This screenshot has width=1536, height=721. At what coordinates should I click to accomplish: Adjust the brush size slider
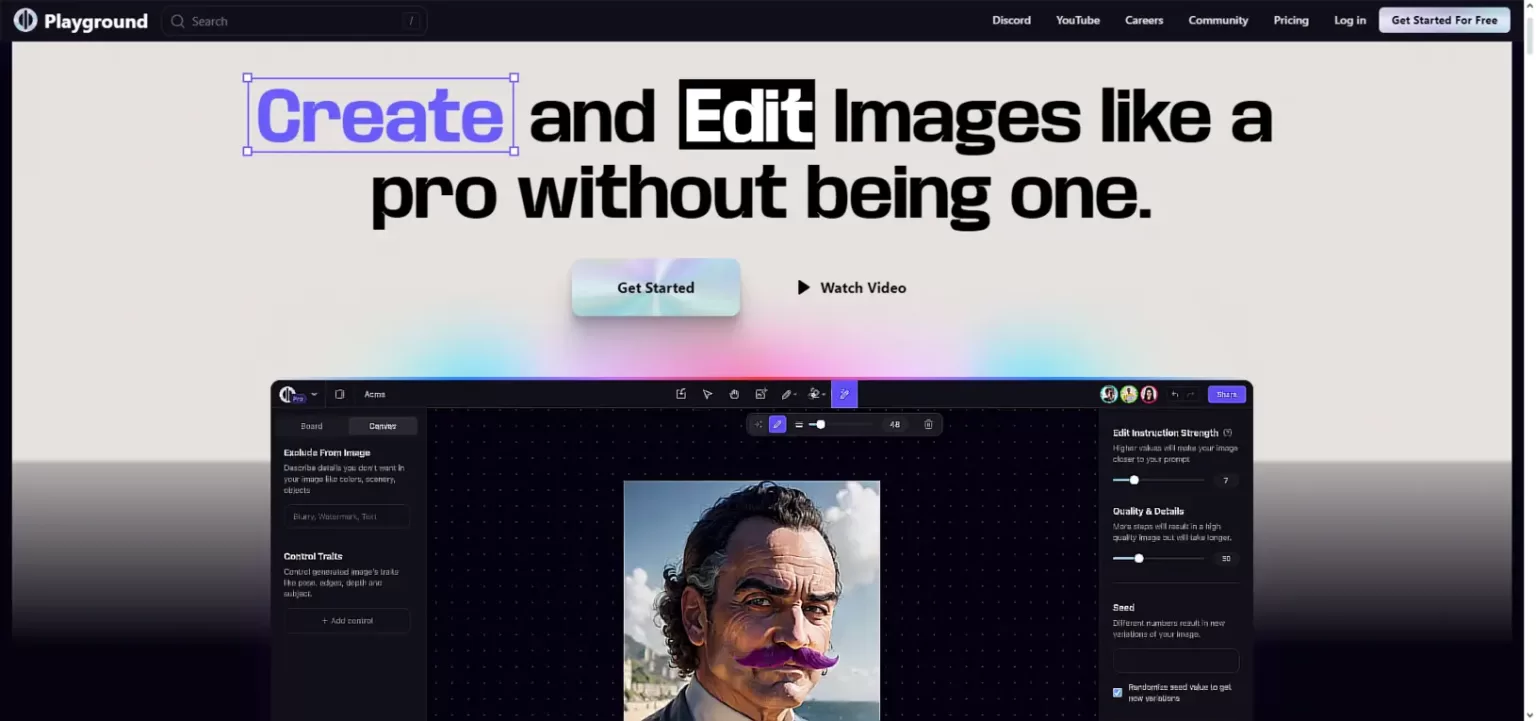click(x=840, y=424)
